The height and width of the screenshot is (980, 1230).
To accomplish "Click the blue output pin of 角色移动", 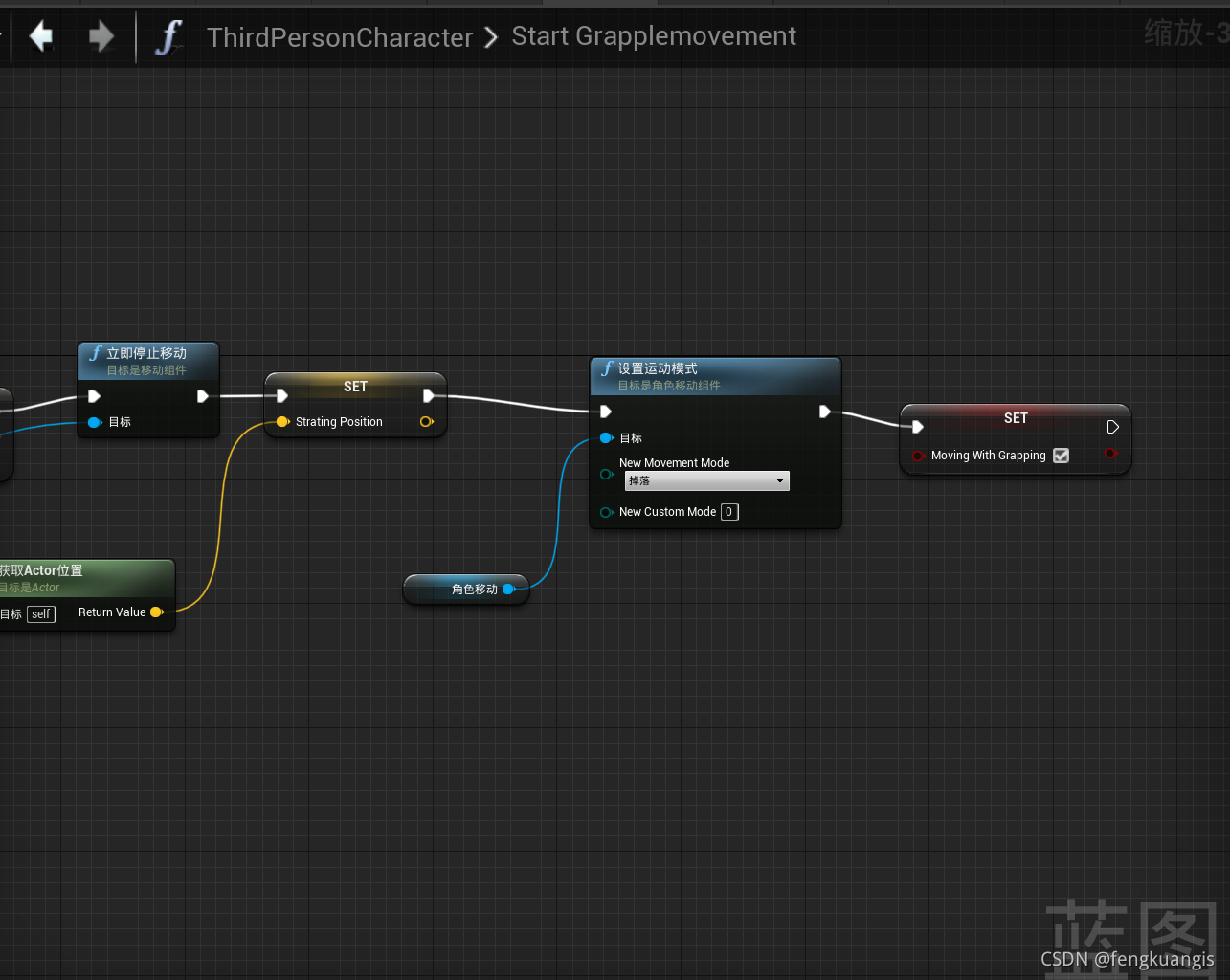I will (x=509, y=590).
